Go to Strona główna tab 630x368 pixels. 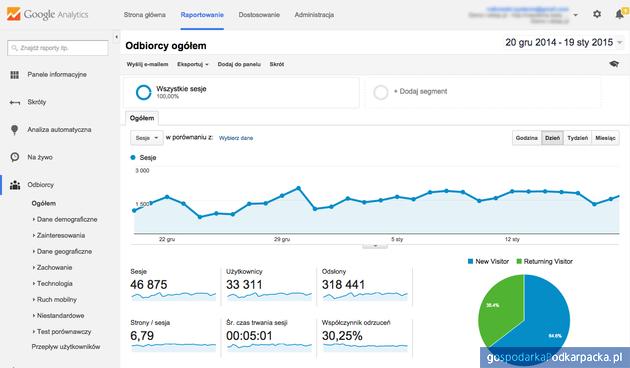tap(145, 15)
